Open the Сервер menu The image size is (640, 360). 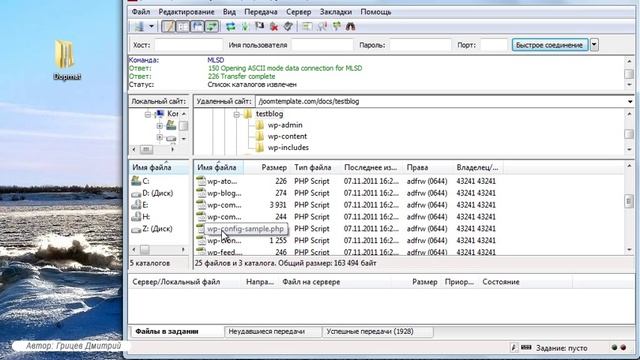tap(298, 12)
